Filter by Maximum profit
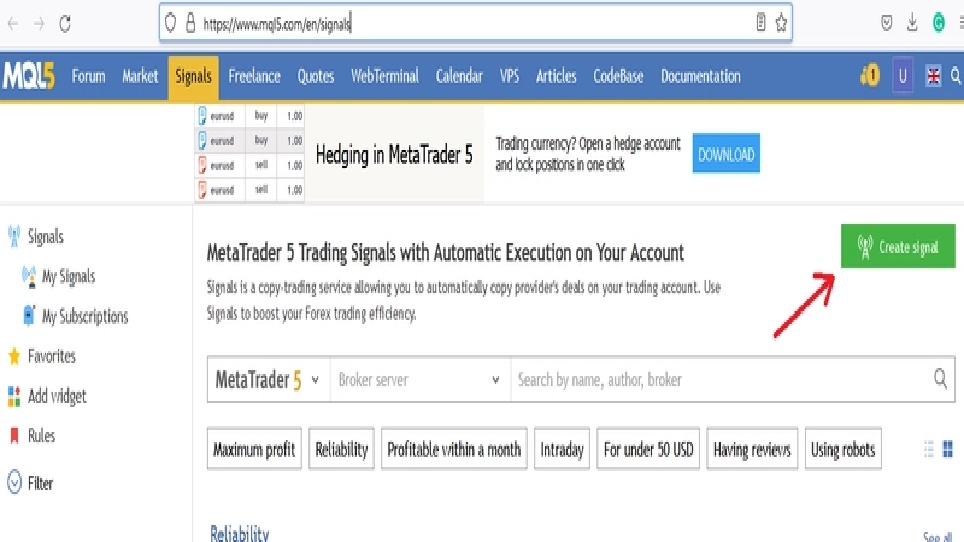The height and width of the screenshot is (542, 964). pyautogui.click(x=254, y=449)
